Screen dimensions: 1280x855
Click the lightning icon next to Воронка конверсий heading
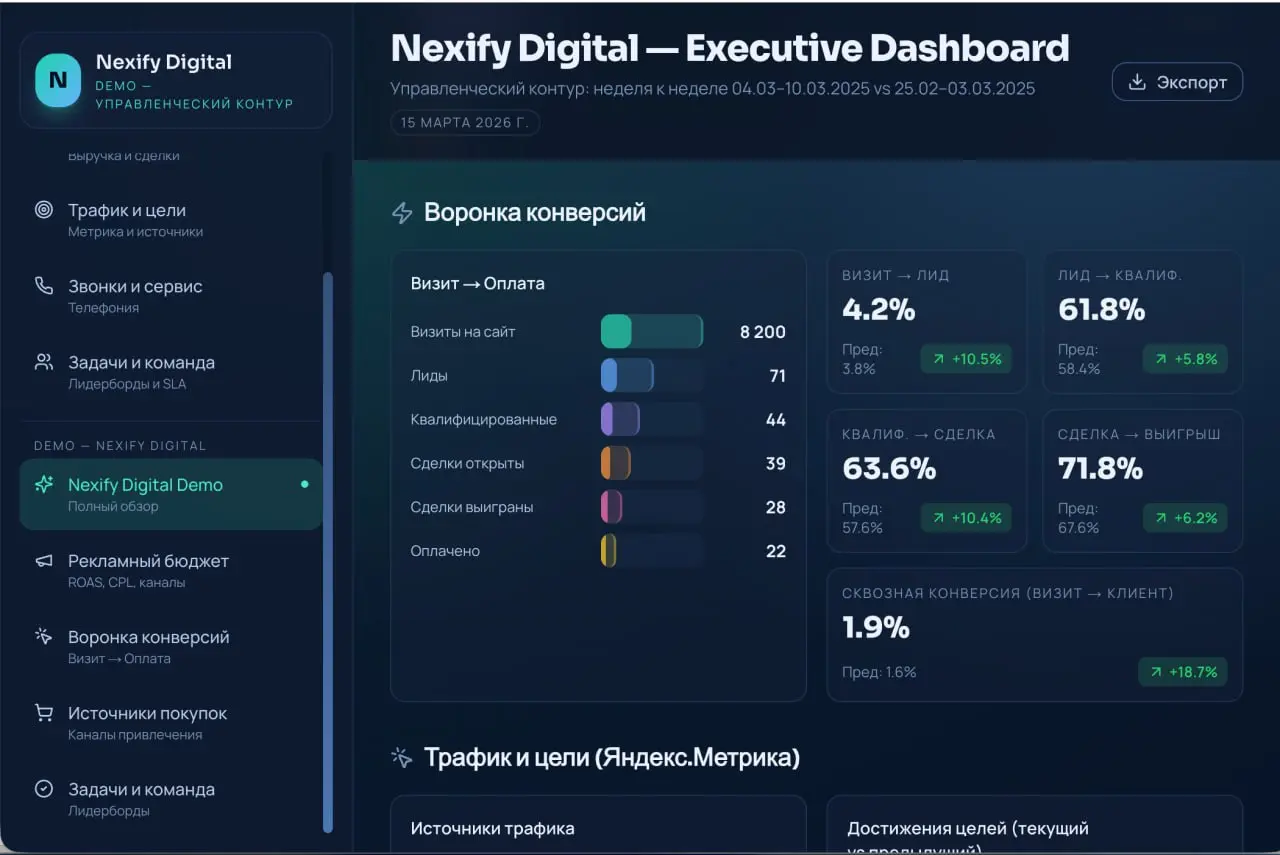402,213
